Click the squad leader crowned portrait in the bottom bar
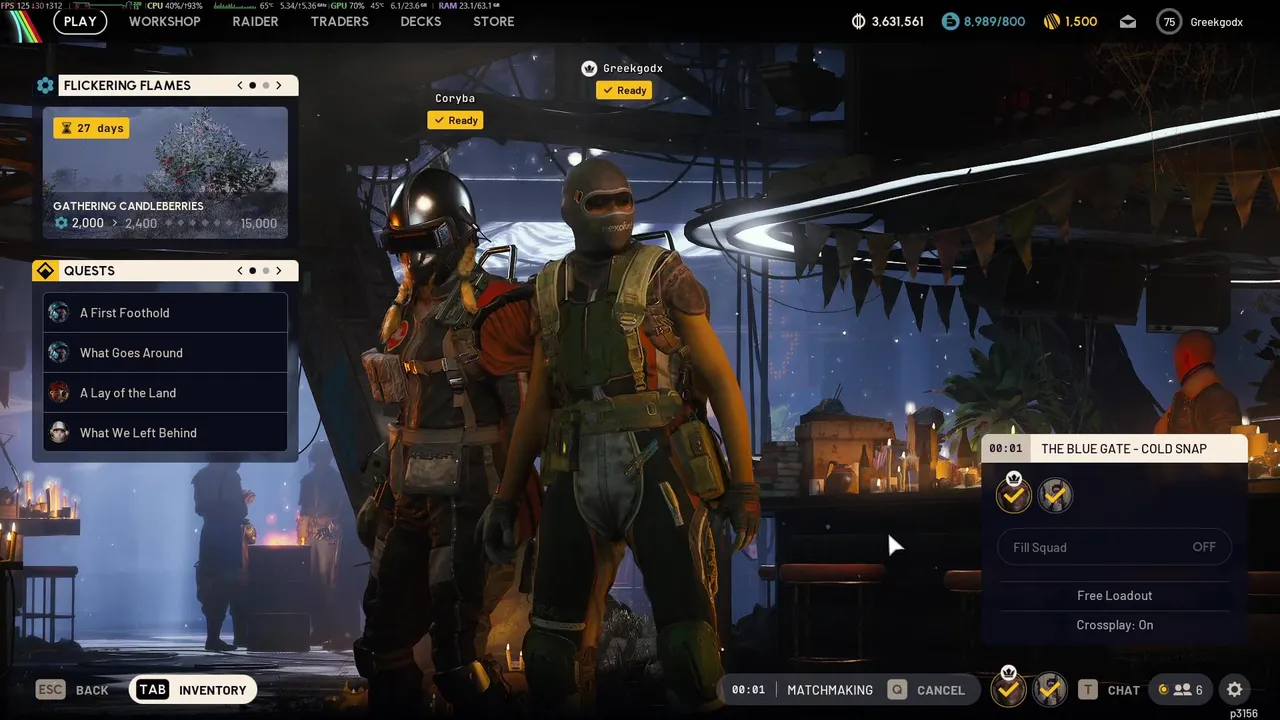This screenshot has height=720, width=1280. pyautogui.click(x=1009, y=688)
